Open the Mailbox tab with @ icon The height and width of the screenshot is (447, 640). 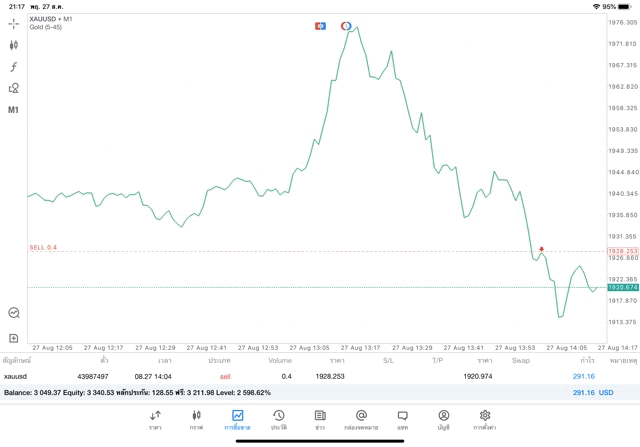tap(361, 419)
